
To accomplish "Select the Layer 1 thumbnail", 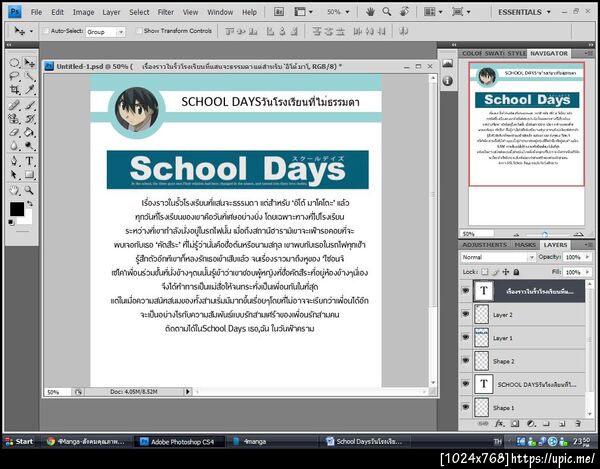I will click(x=482, y=337).
